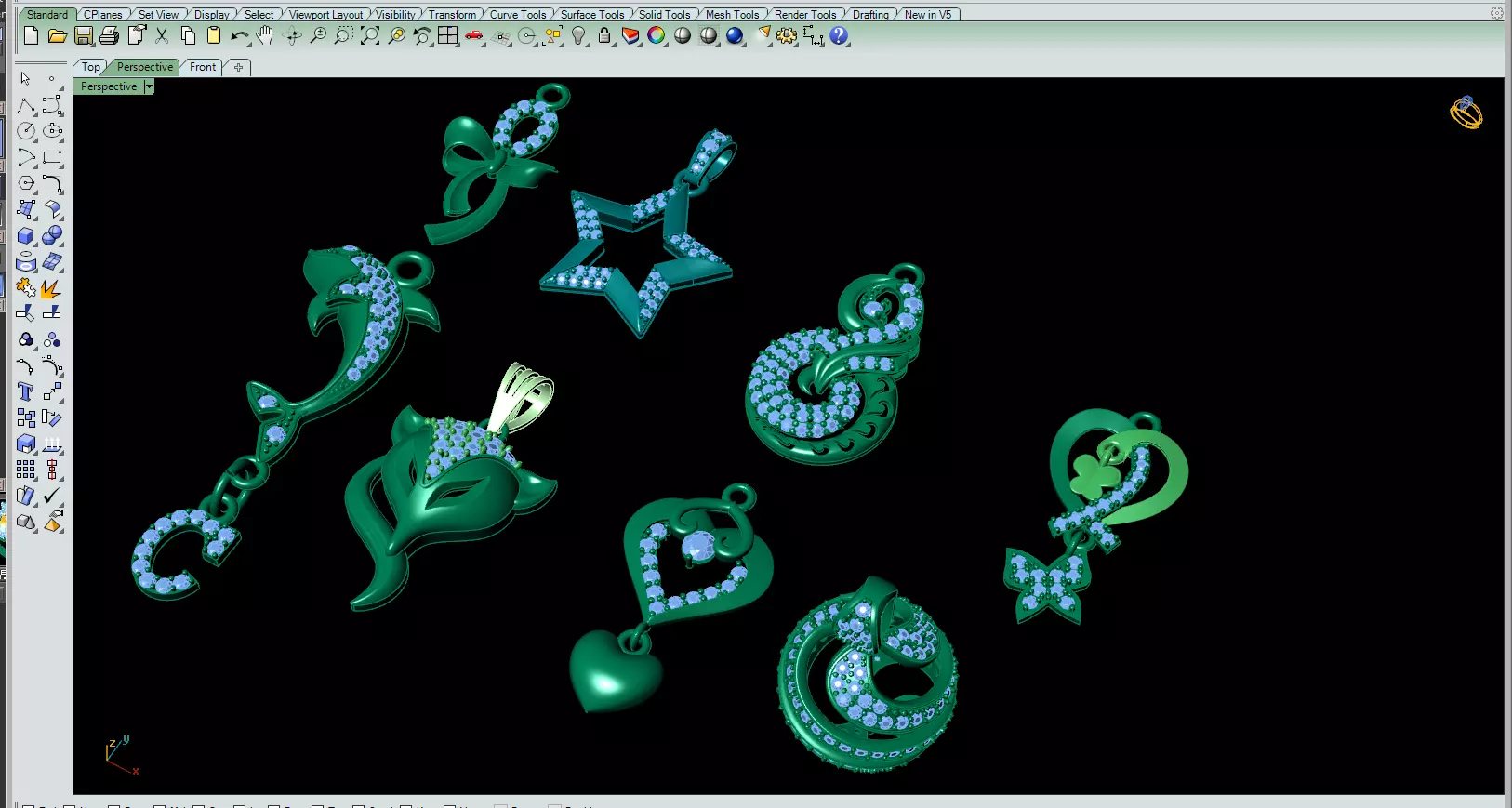Toggle the Shaded viewport sphere icon
Viewport: 1512px width, 808px height.
click(x=683, y=35)
